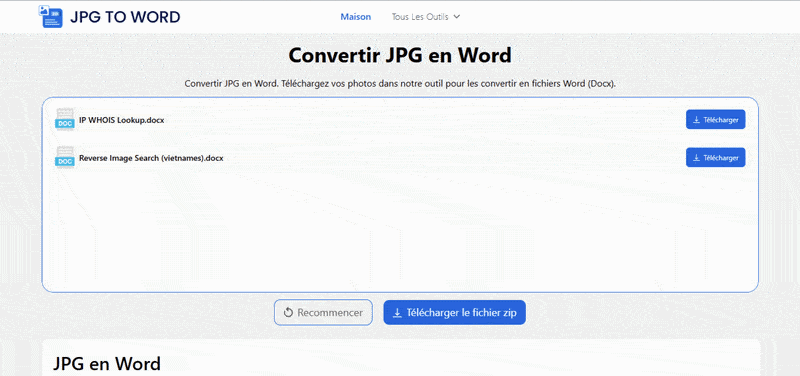Select Reverse Image Search (vietnames).docx file name
The image size is (800, 376).
151,158
